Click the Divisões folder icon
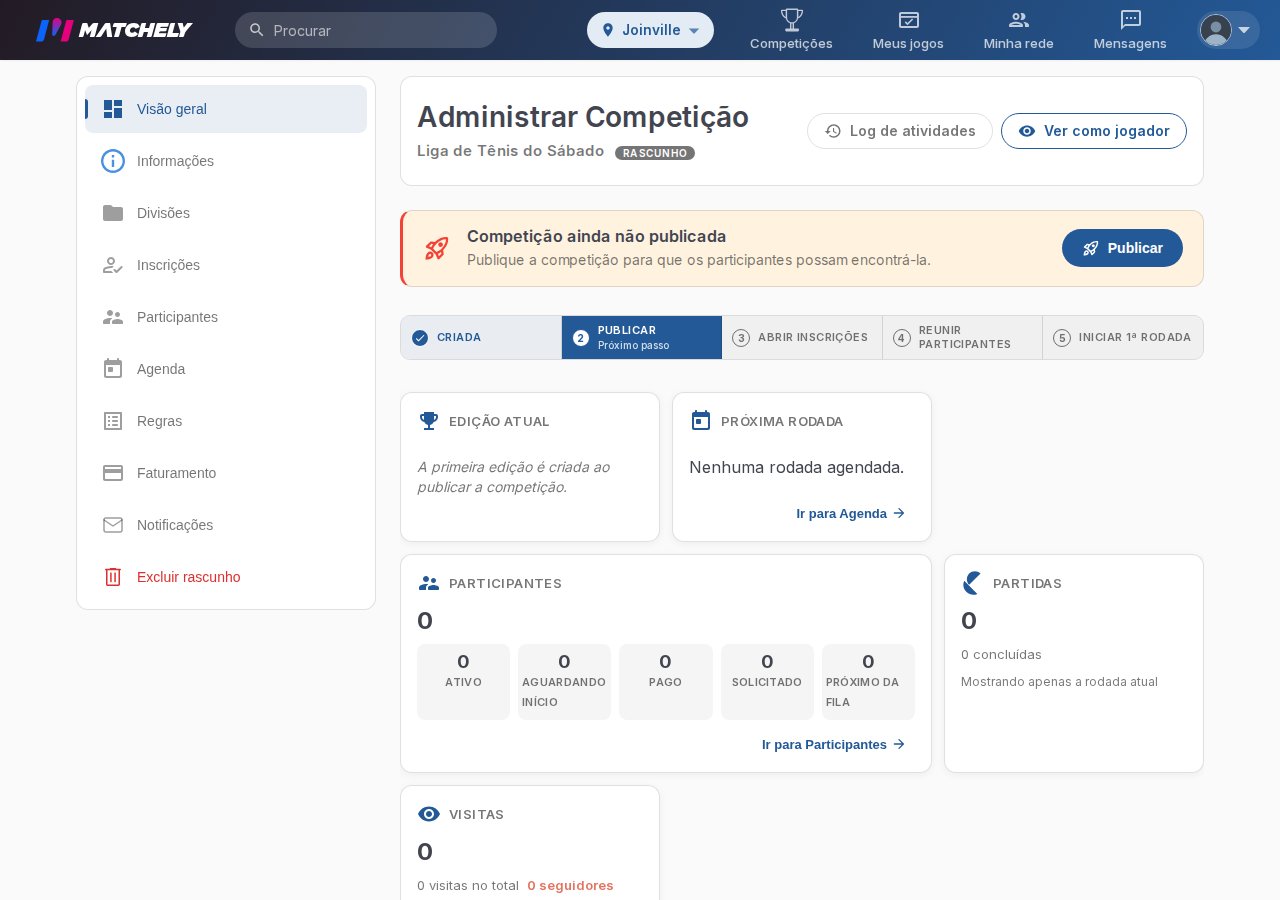The height and width of the screenshot is (900, 1280). pos(113,213)
